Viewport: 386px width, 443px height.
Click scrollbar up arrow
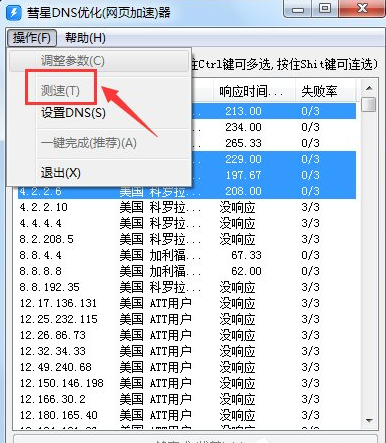[369, 88]
